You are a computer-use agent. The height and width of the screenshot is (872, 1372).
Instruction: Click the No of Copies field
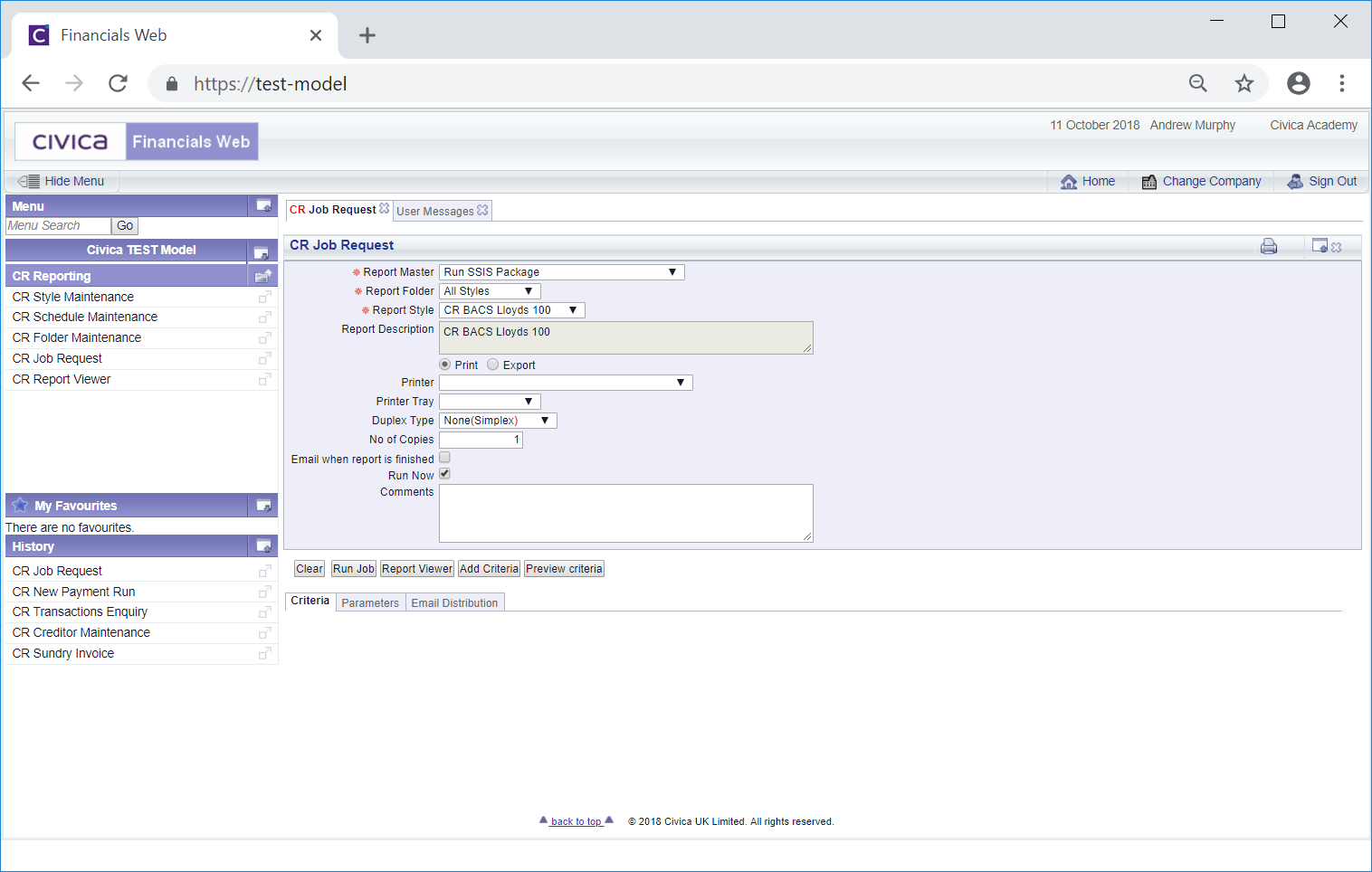pos(481,440)
